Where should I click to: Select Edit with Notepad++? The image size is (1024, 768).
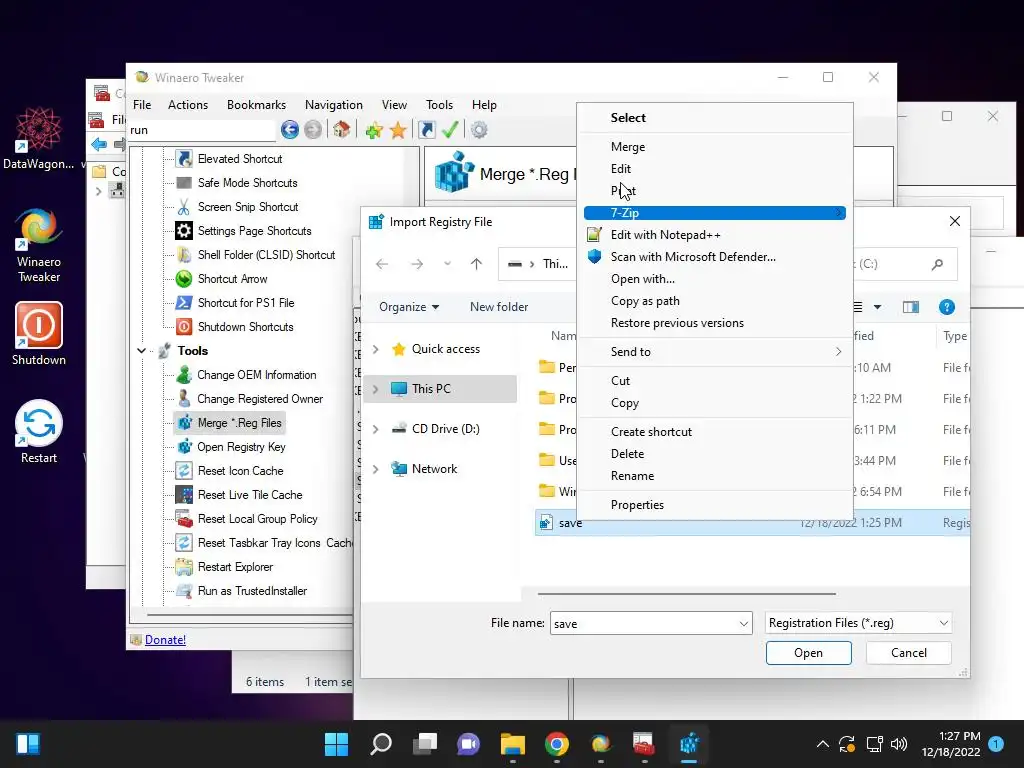pyautogui.click(x=715, y=235)
